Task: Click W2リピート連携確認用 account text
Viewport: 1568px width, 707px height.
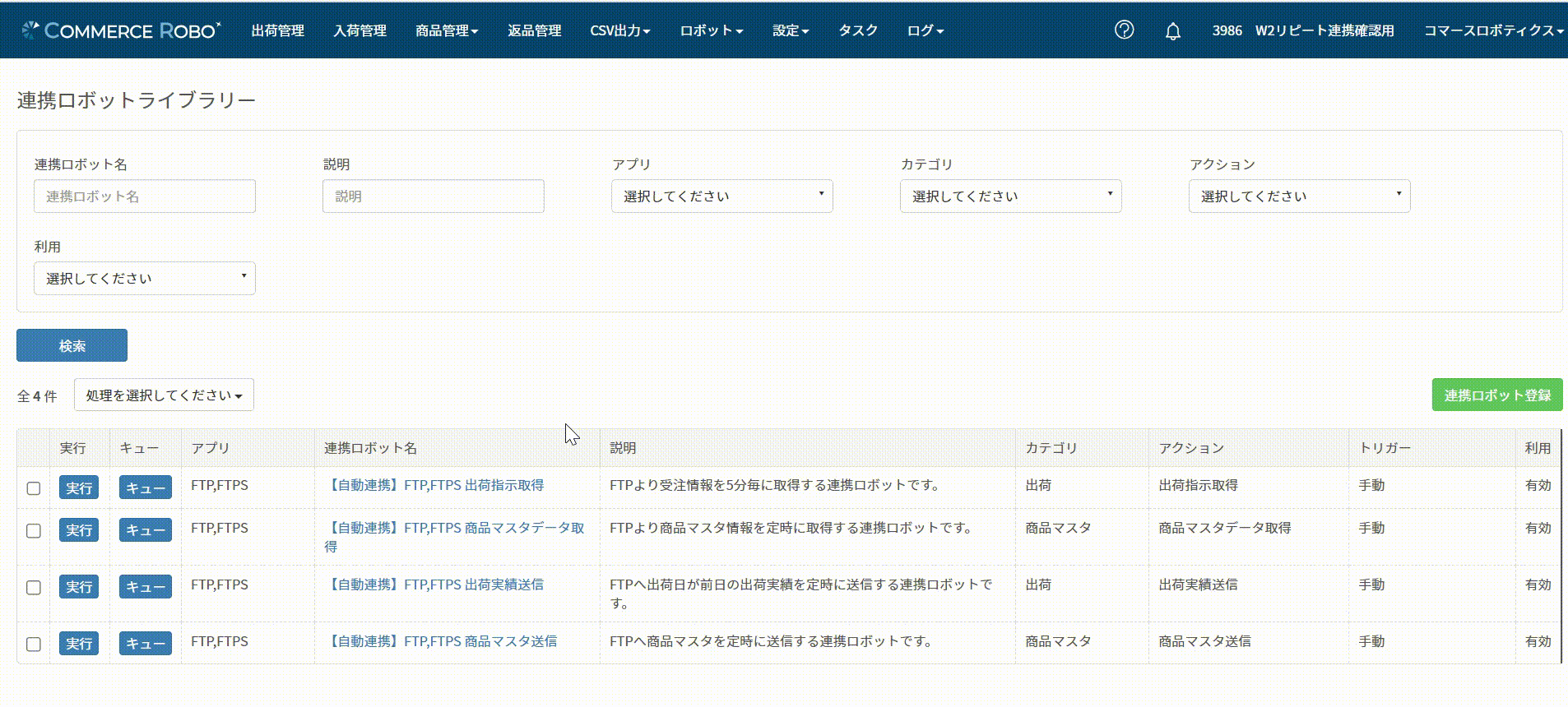Action: click(x=1324, y=30)
